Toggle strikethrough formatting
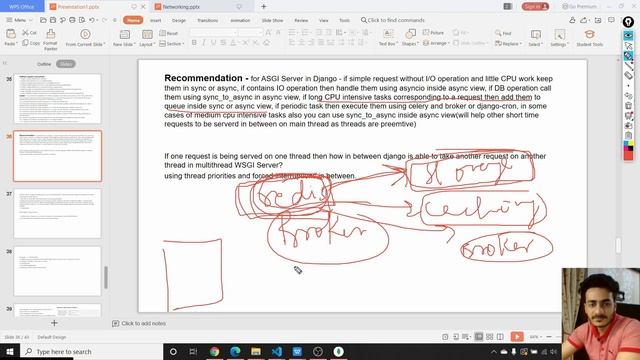 click(223, 42)
